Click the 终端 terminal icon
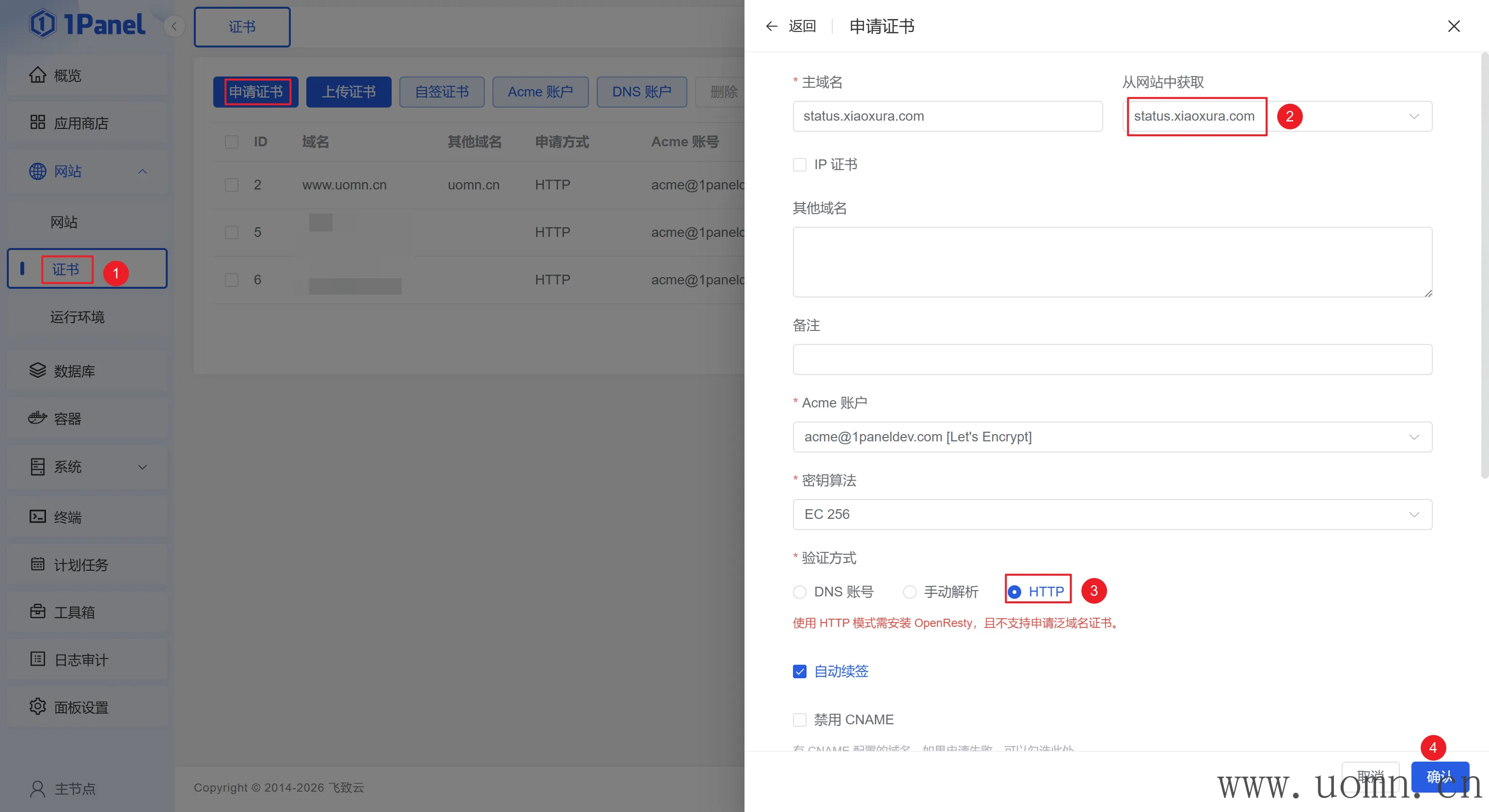The image size is (1489, 812). pyautogui.click(x=38, y=516)
